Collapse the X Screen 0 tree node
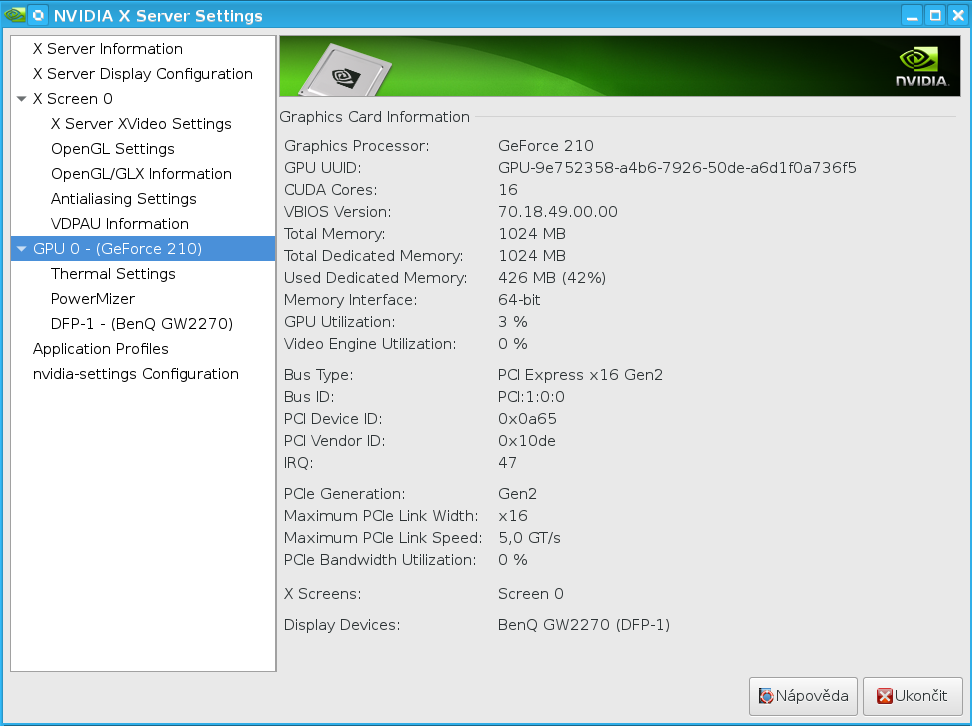This screenshot has height=726, width=972. [22, 99]
